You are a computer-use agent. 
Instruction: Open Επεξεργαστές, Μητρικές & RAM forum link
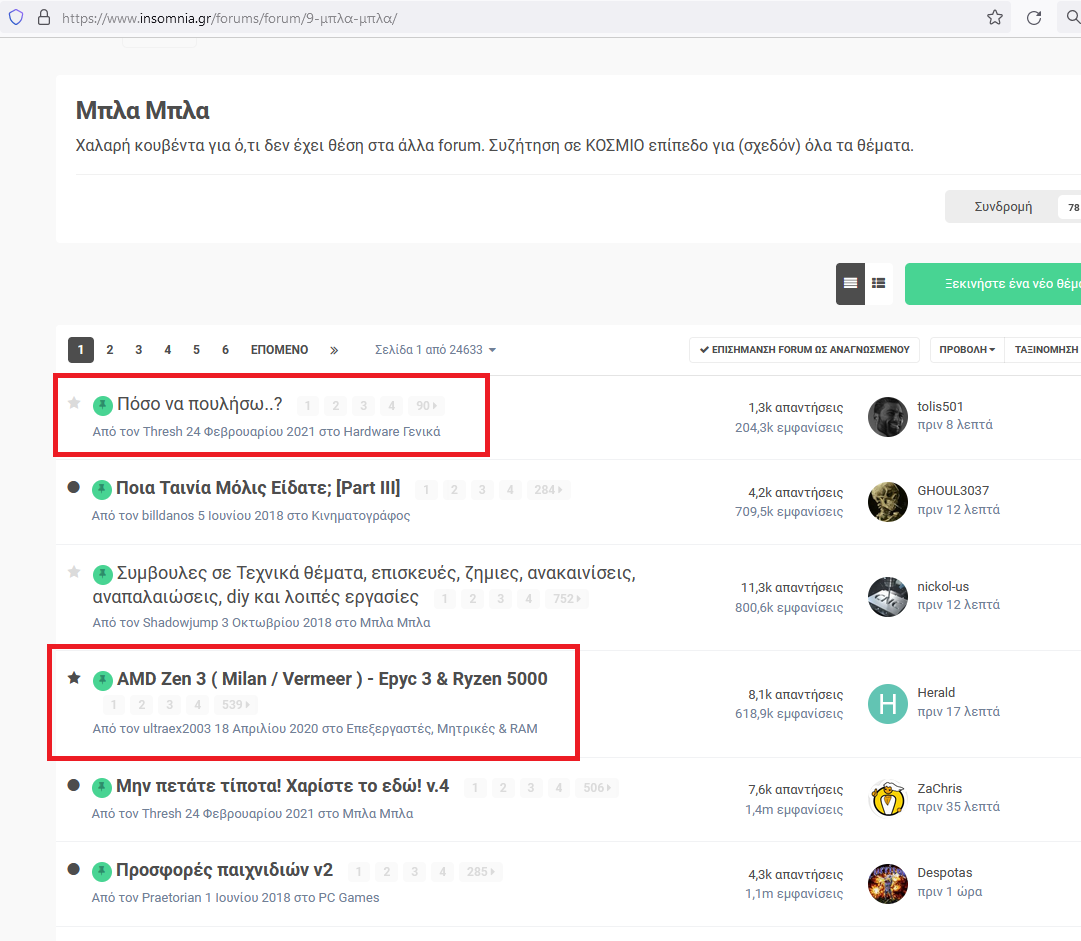442,729
